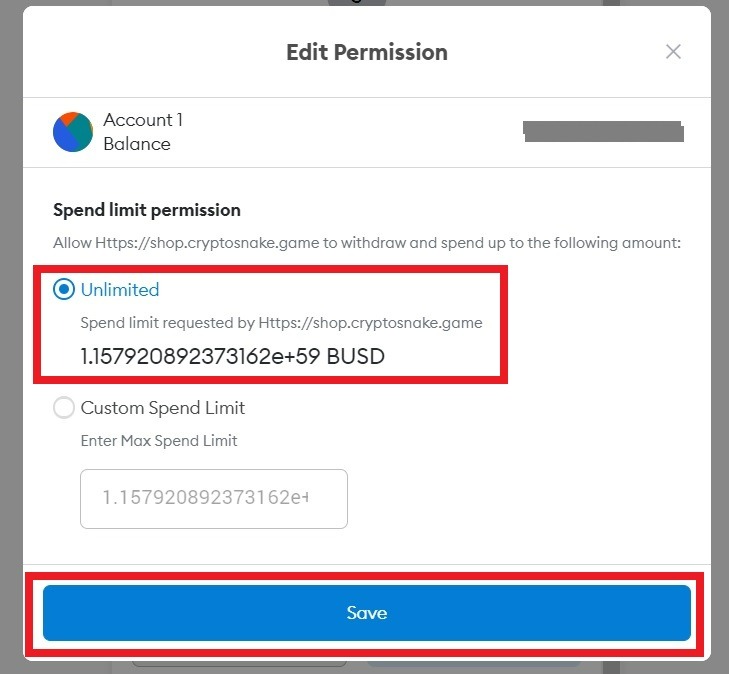Click the dark tab peeking above the dialog
This screenshot has height=674, width=729.
[x=356, y=3]
